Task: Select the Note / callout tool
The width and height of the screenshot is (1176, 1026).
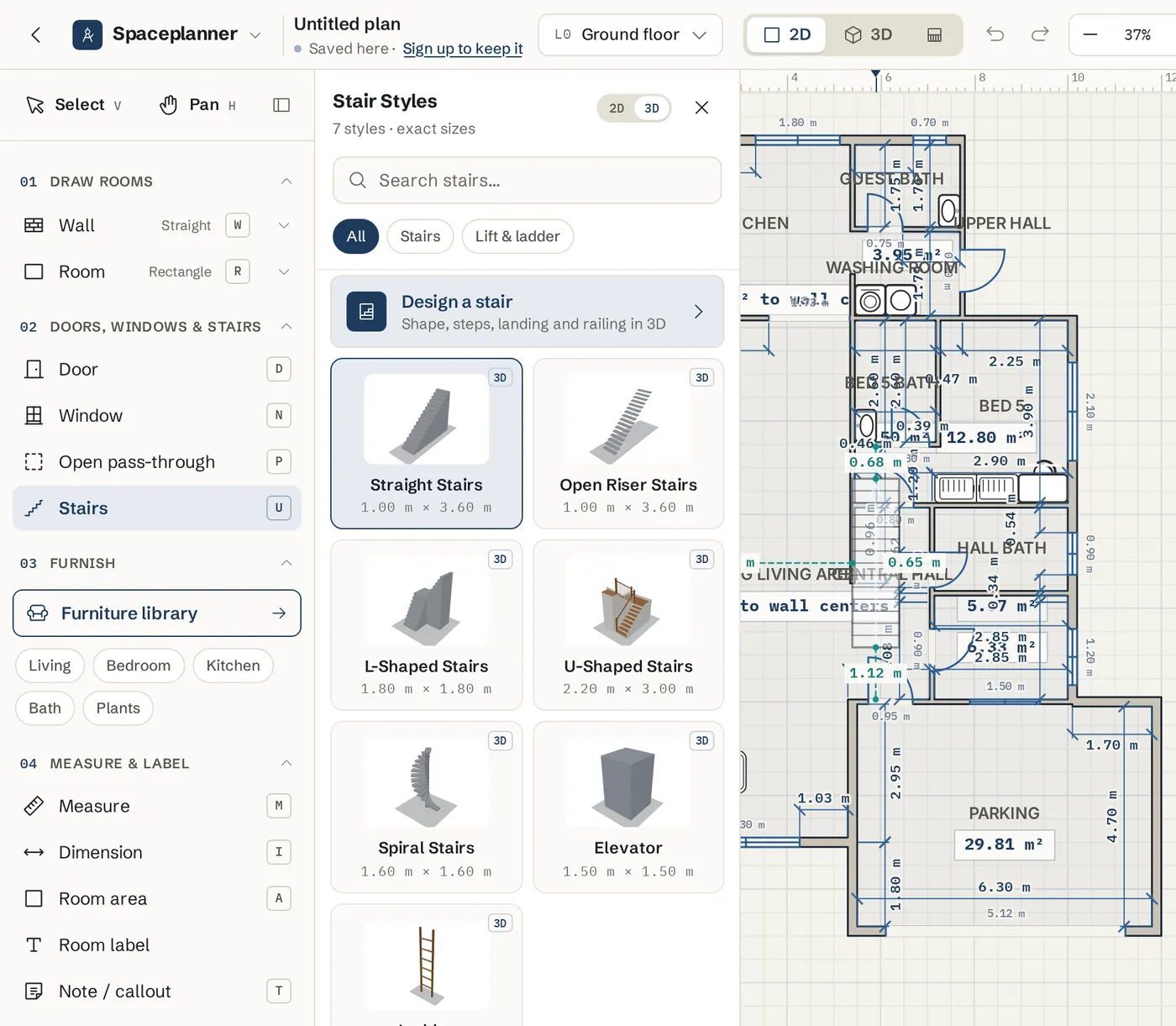Action: tap(157, 991)
